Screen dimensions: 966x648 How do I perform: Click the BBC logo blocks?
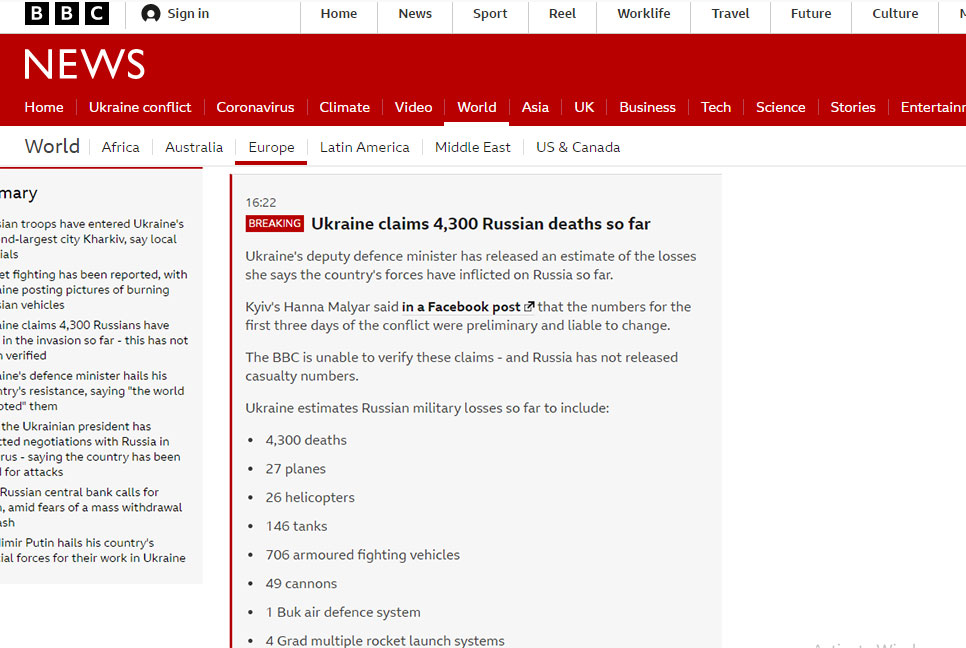pos(67,14)
